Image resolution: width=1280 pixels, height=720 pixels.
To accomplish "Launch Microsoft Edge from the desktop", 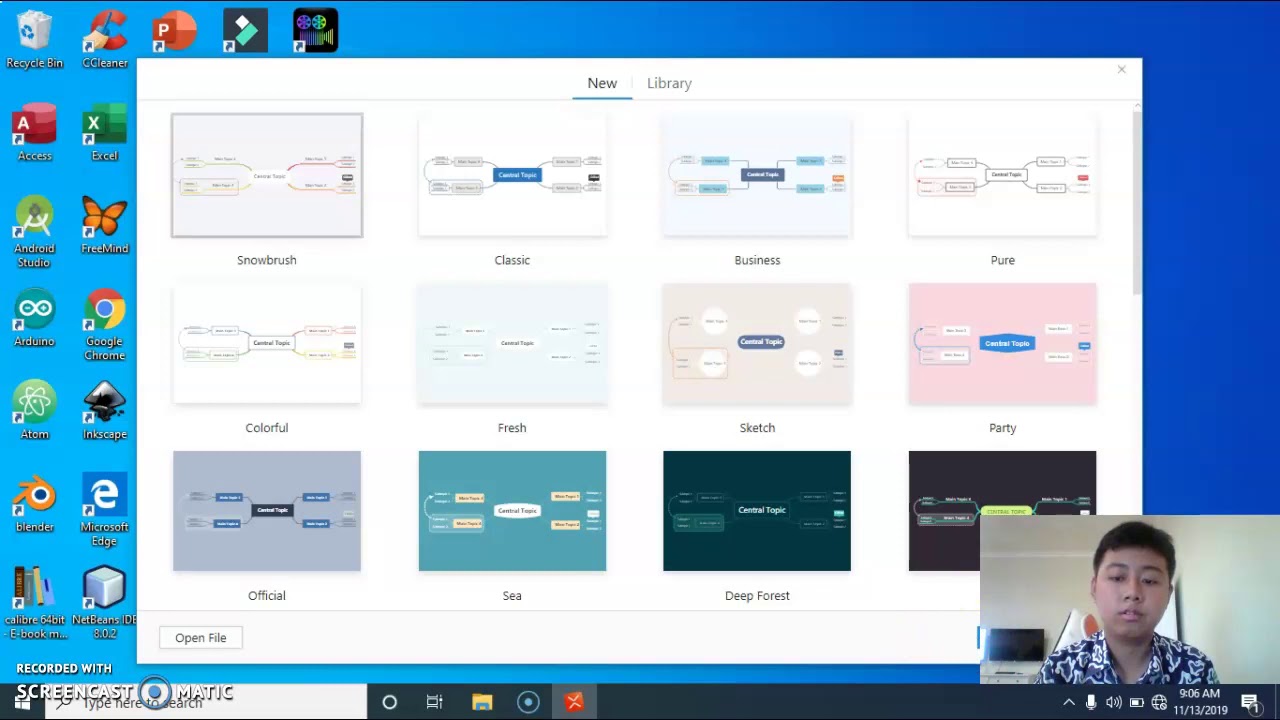I will pyautogui.click(x=105, y=512).
